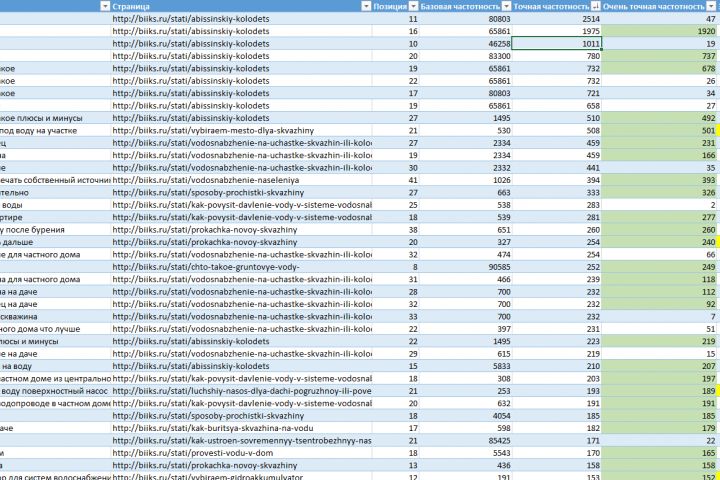720x480 pixels.
Task: Select the kak-buritsya-skvazhina-na-vodu URL cell
Action: pyautogui.click(x=242, y=428)
